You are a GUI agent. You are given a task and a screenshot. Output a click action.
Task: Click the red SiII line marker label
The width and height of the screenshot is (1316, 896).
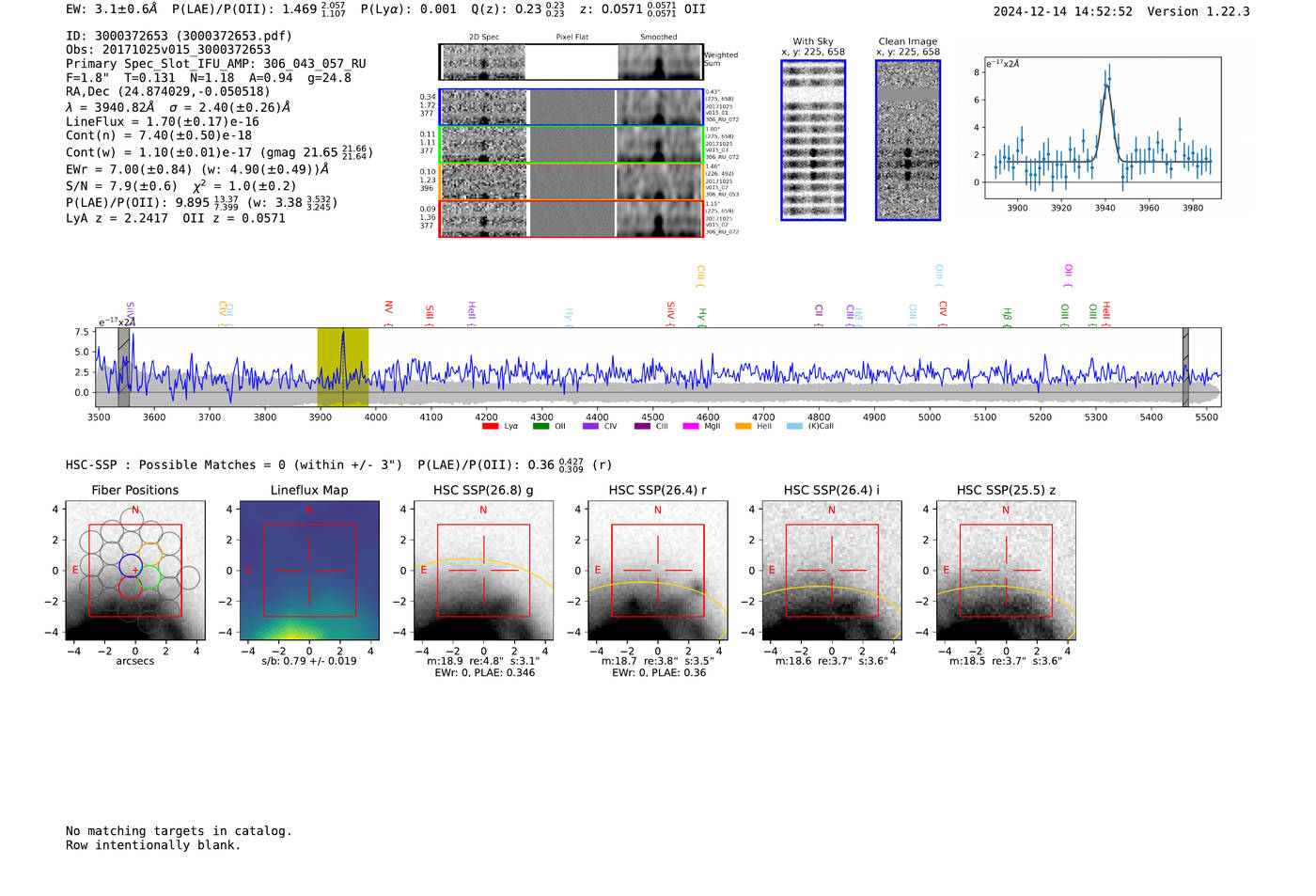click(430, 315)
